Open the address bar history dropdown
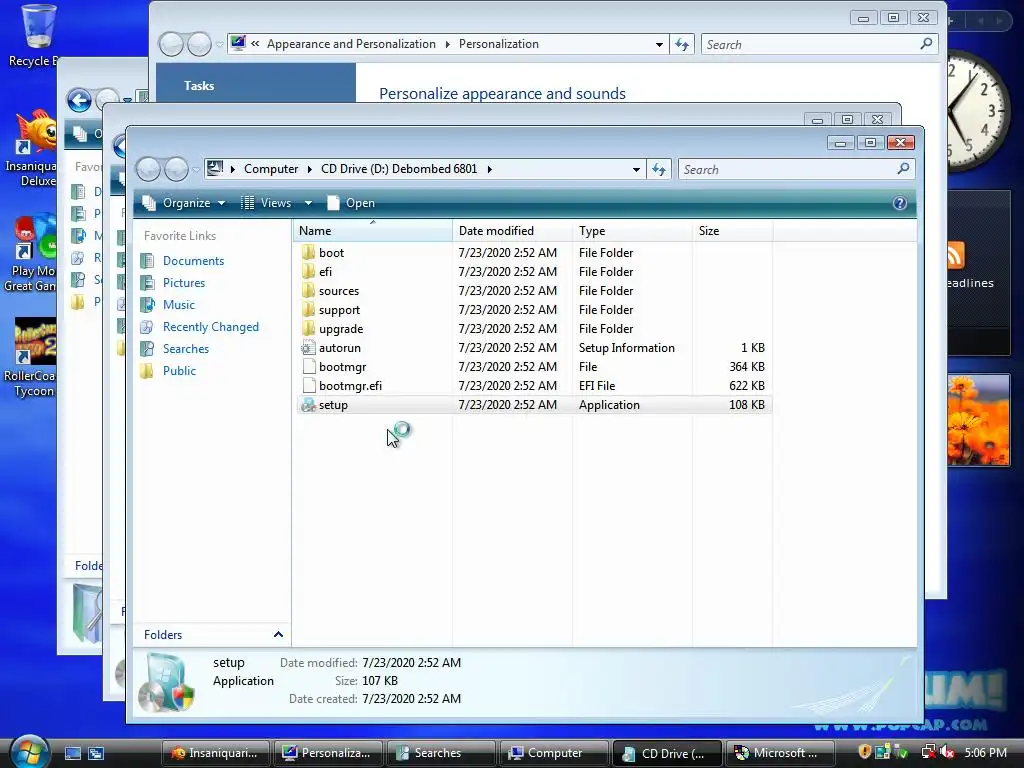This screenshot has height=768, width=1024. point(636,170)
